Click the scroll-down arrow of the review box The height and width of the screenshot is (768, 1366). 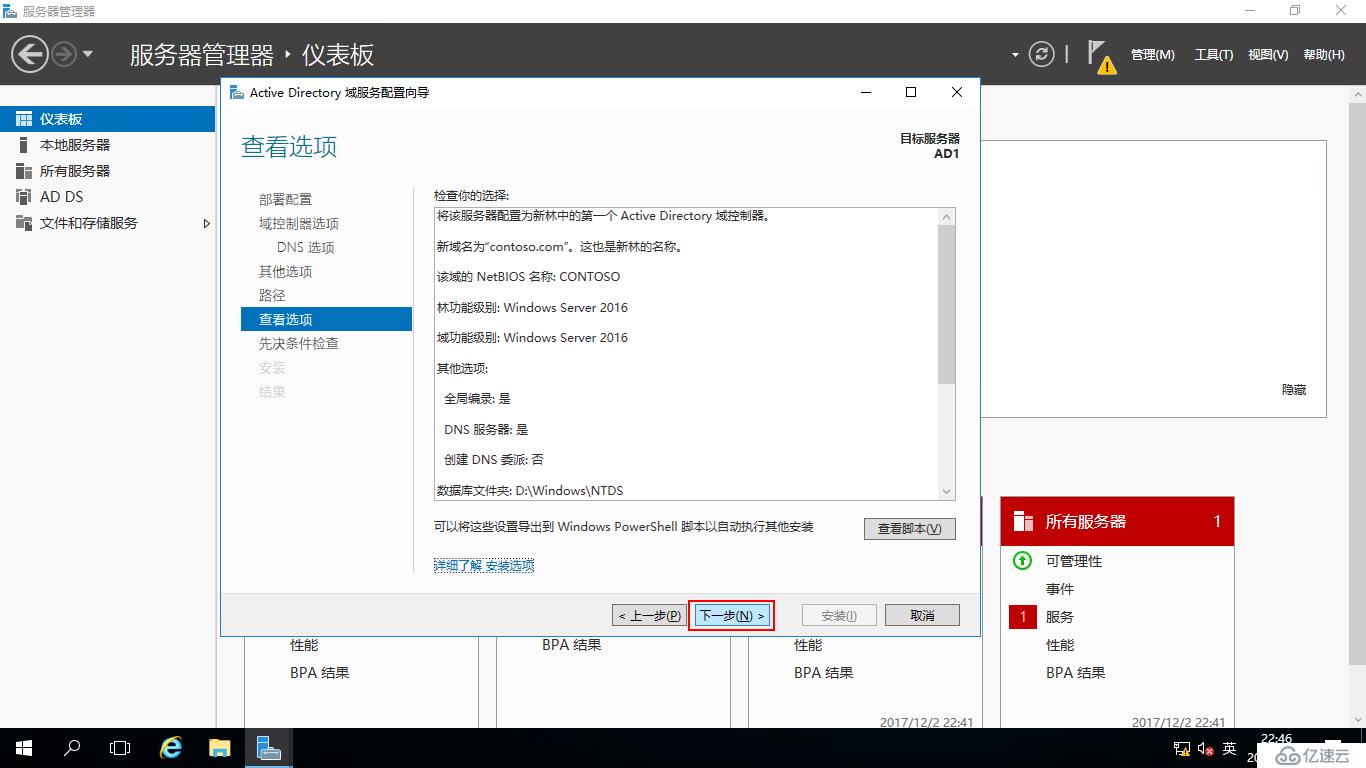pyautogui.click(x=947, y=492)
